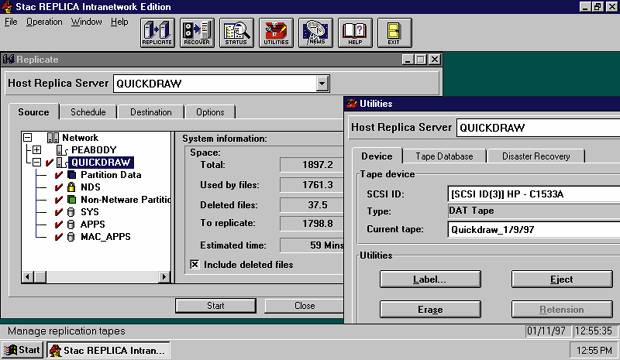Click the PEABODY server icon
Viewport: 620px width, 360px height.
pyautogui.click(x=61, y=150)
